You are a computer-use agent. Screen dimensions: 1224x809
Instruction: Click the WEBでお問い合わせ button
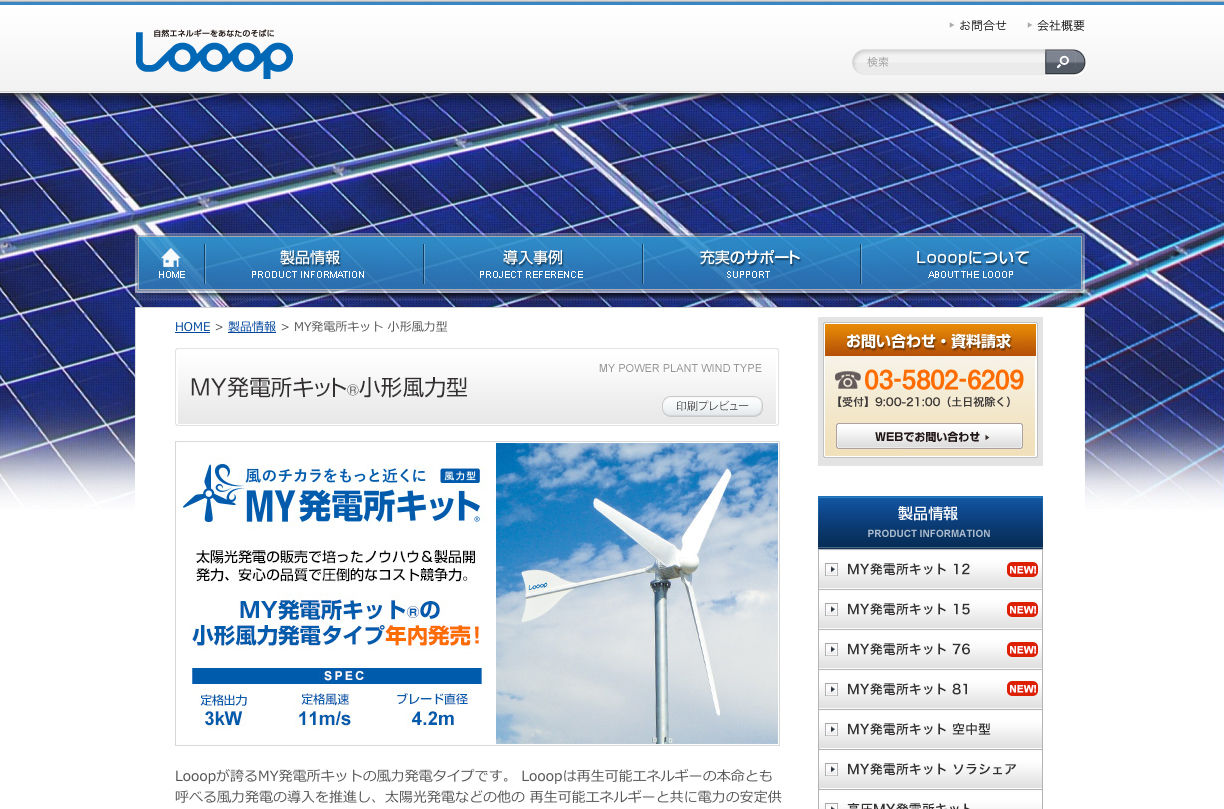pyautogui.click(x=929, y=436)
